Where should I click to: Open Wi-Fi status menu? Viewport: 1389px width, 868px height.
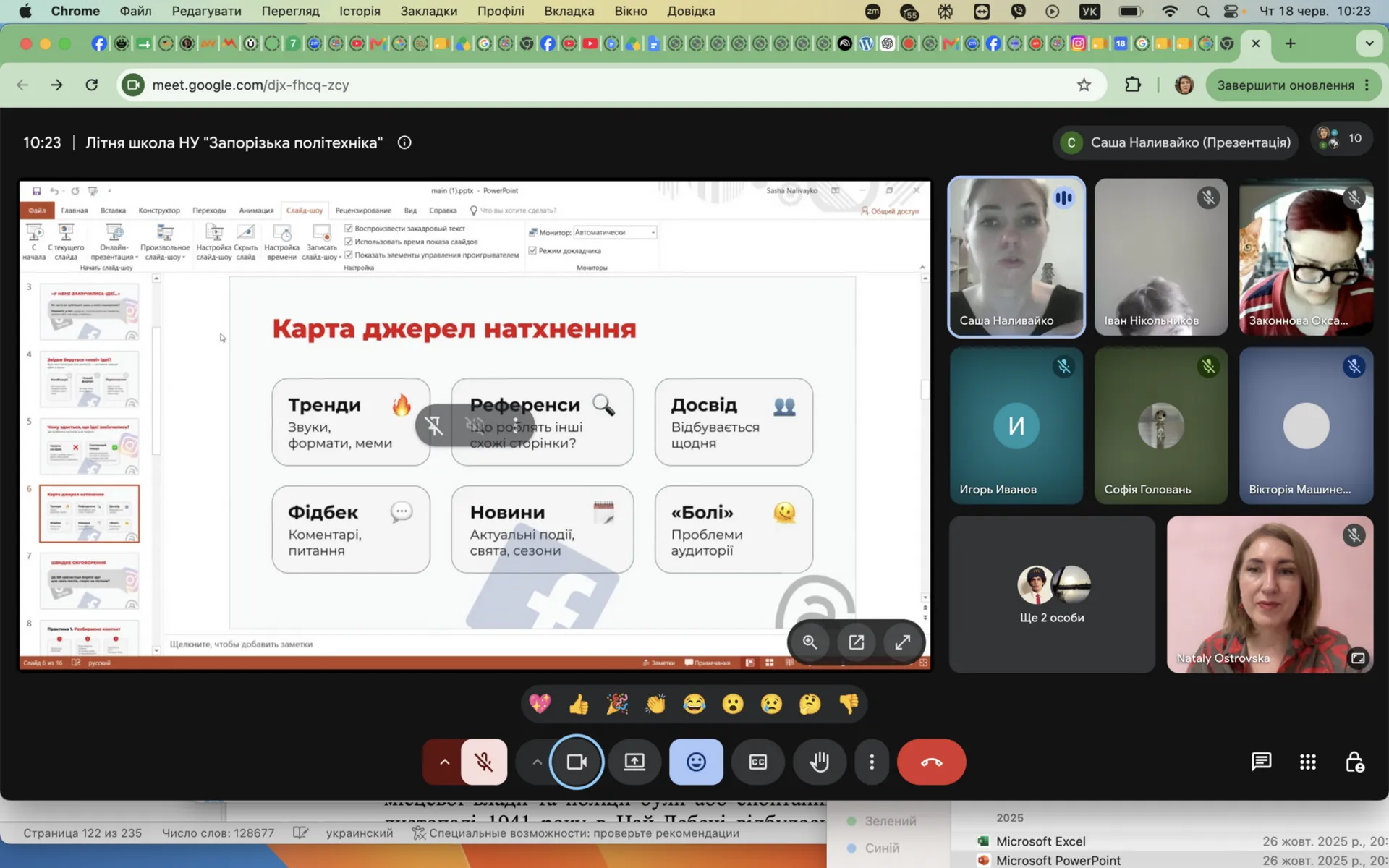[1170, 11]
